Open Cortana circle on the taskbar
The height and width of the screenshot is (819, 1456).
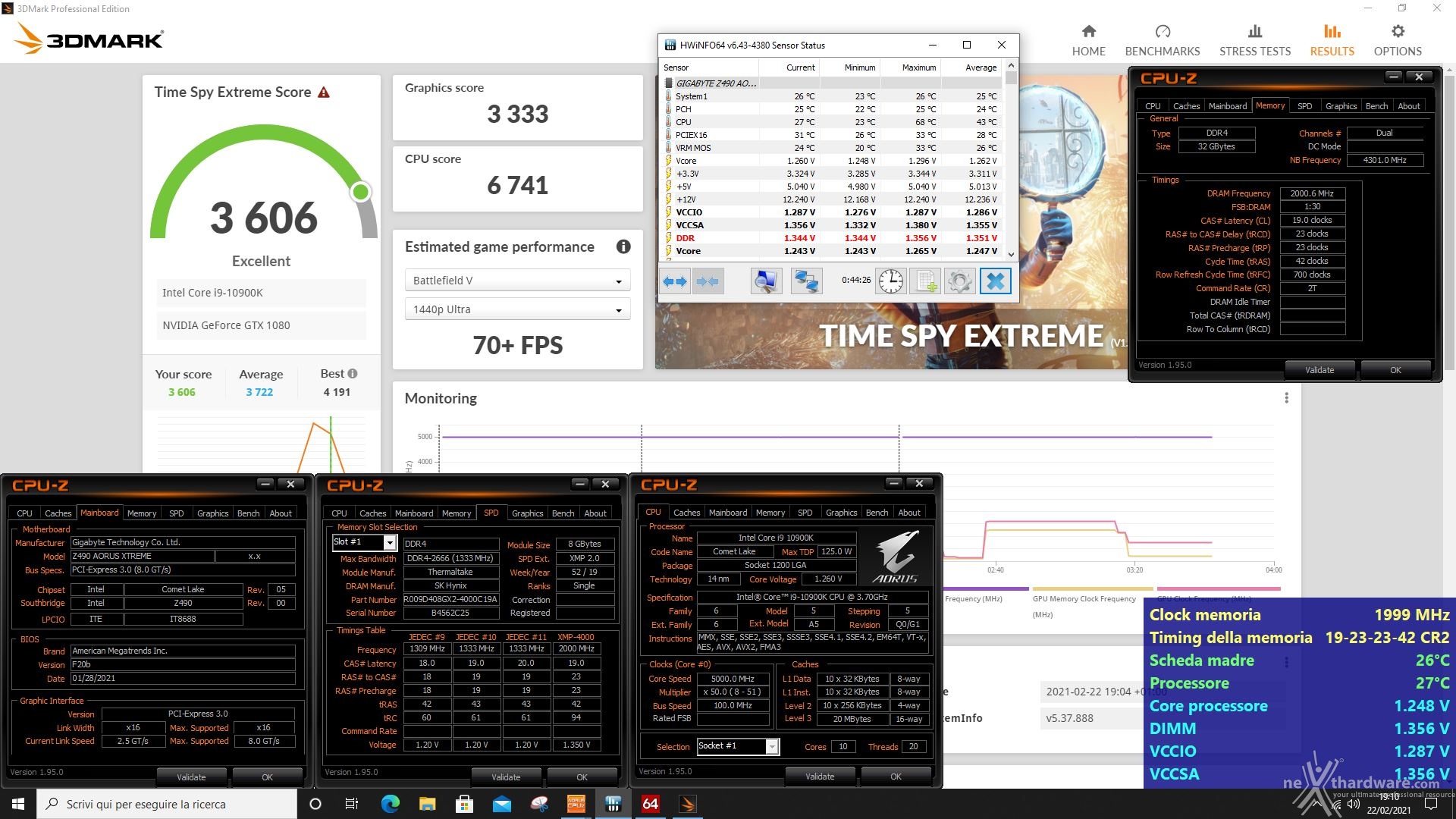(315, 804)
